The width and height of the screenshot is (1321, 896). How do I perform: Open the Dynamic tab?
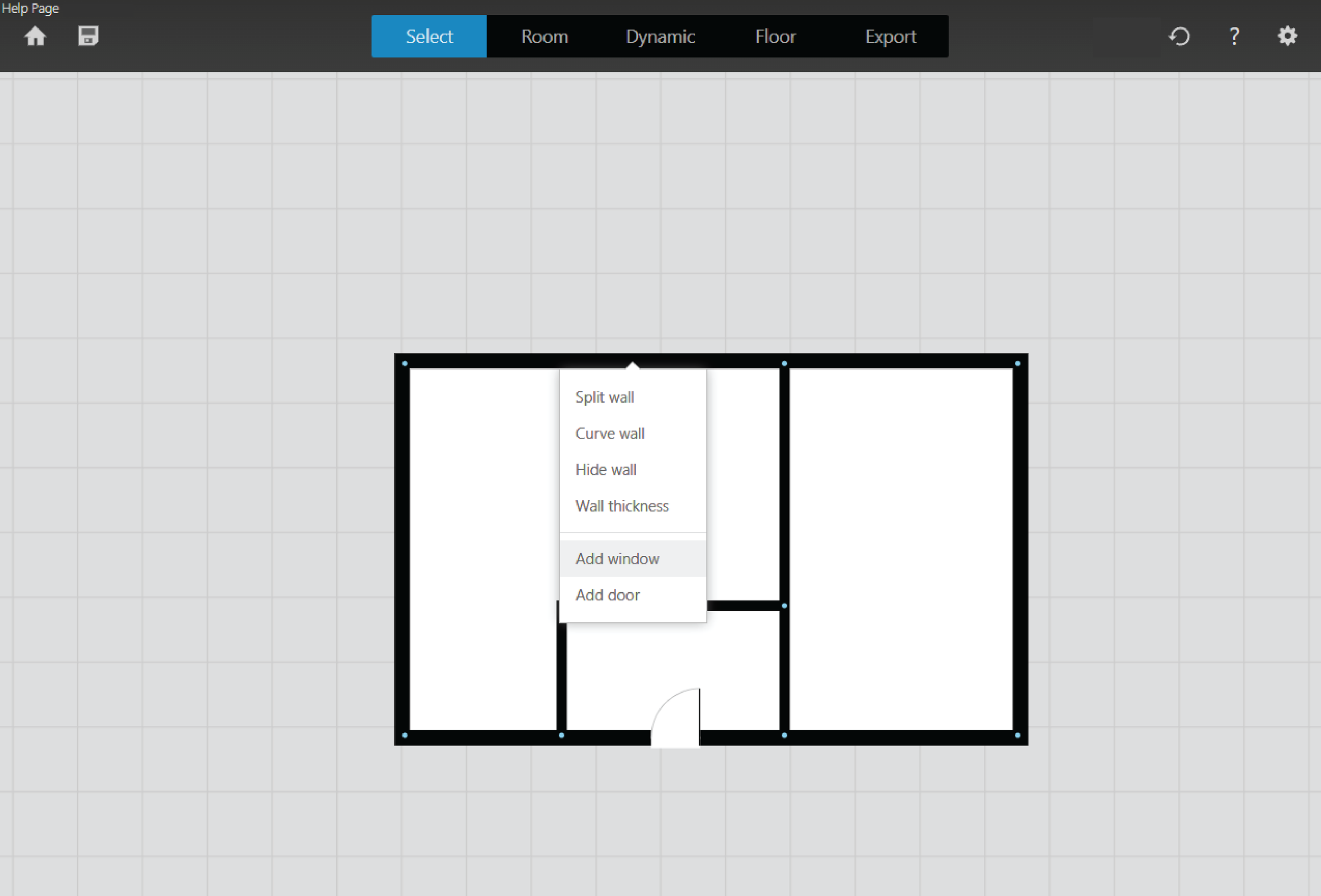[x=660, y=36]
